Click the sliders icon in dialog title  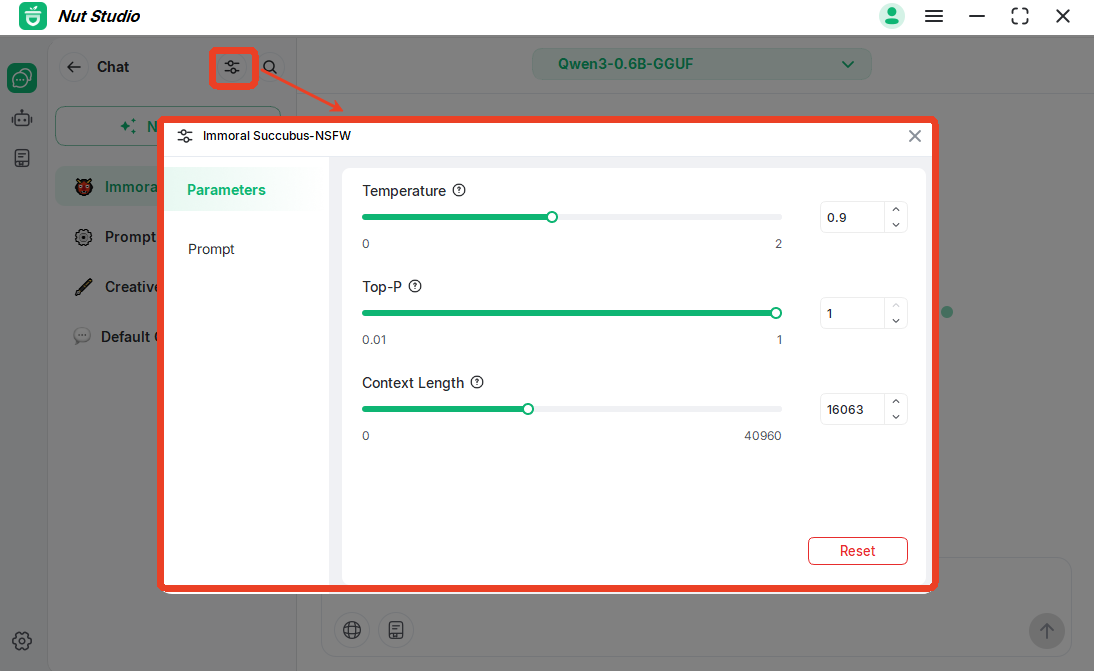click(185, 136)
